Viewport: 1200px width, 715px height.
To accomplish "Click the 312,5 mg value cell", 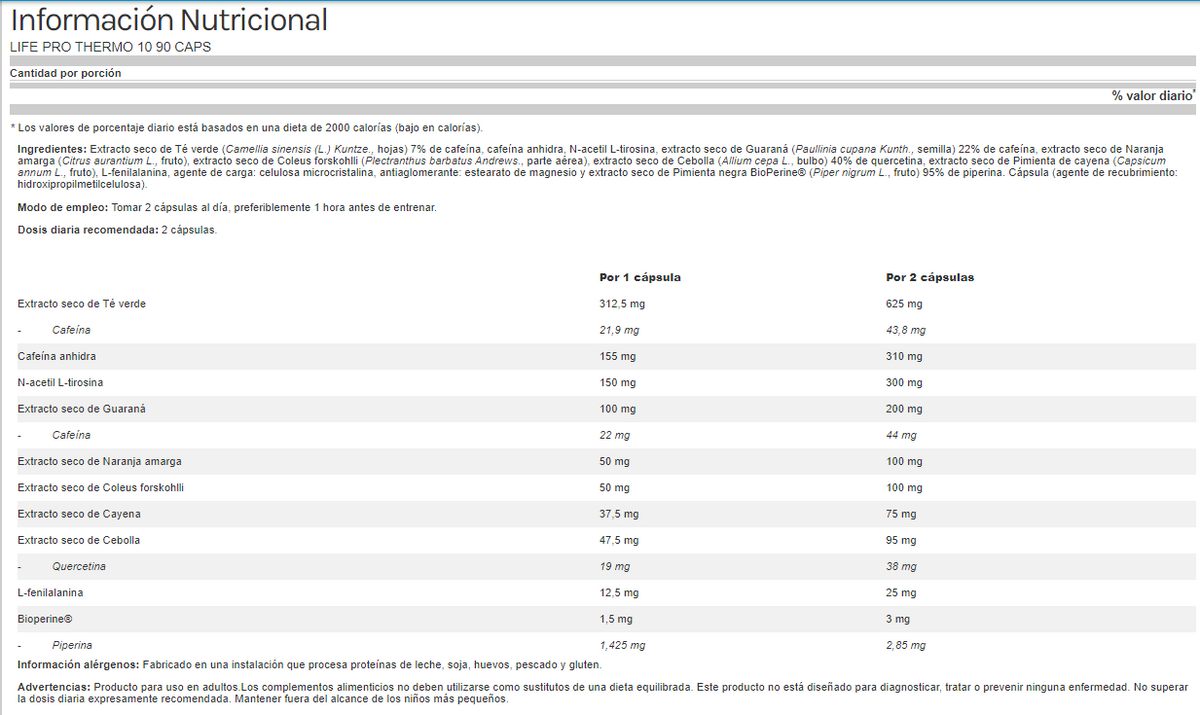I will pos(621,304).
